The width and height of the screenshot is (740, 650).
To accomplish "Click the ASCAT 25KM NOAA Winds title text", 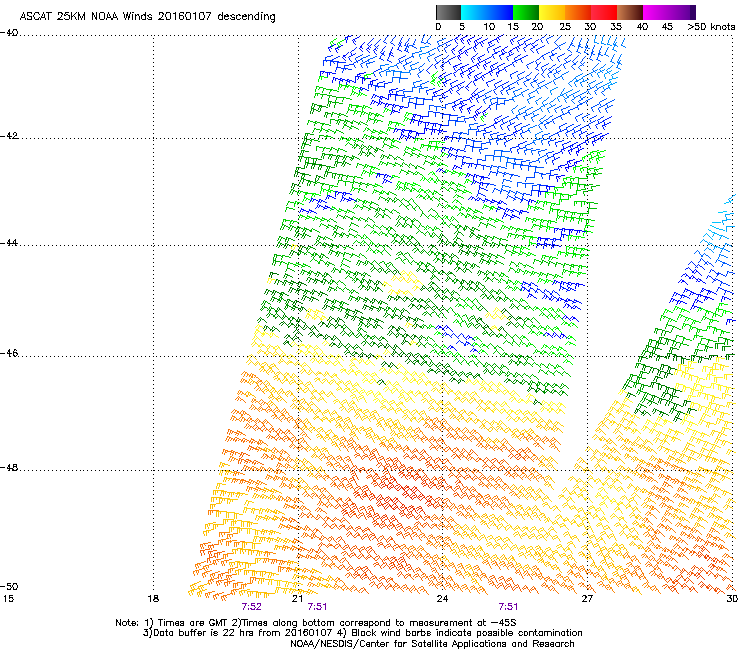I will (147, 16).
